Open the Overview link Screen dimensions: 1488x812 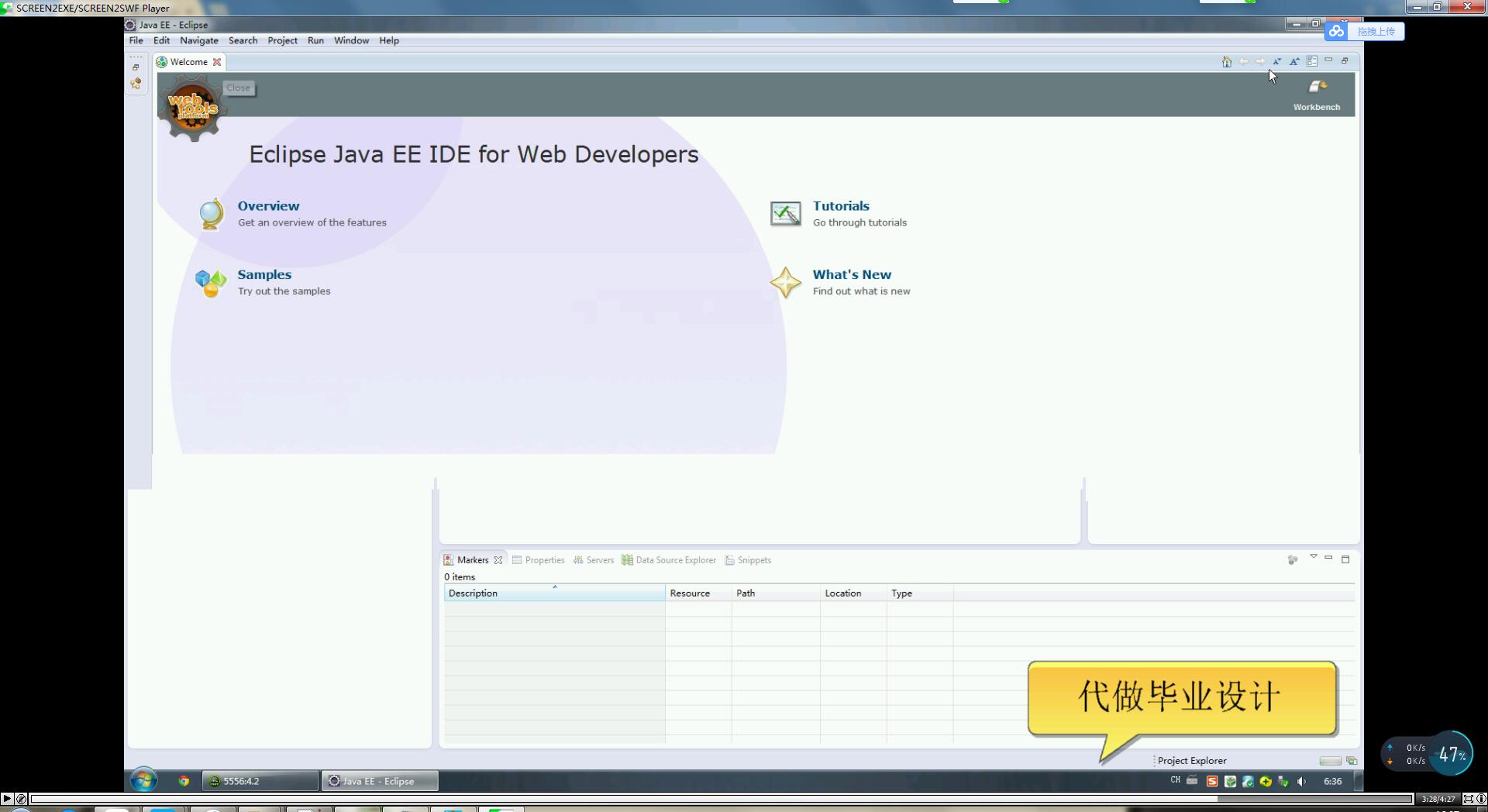(268, 206)
